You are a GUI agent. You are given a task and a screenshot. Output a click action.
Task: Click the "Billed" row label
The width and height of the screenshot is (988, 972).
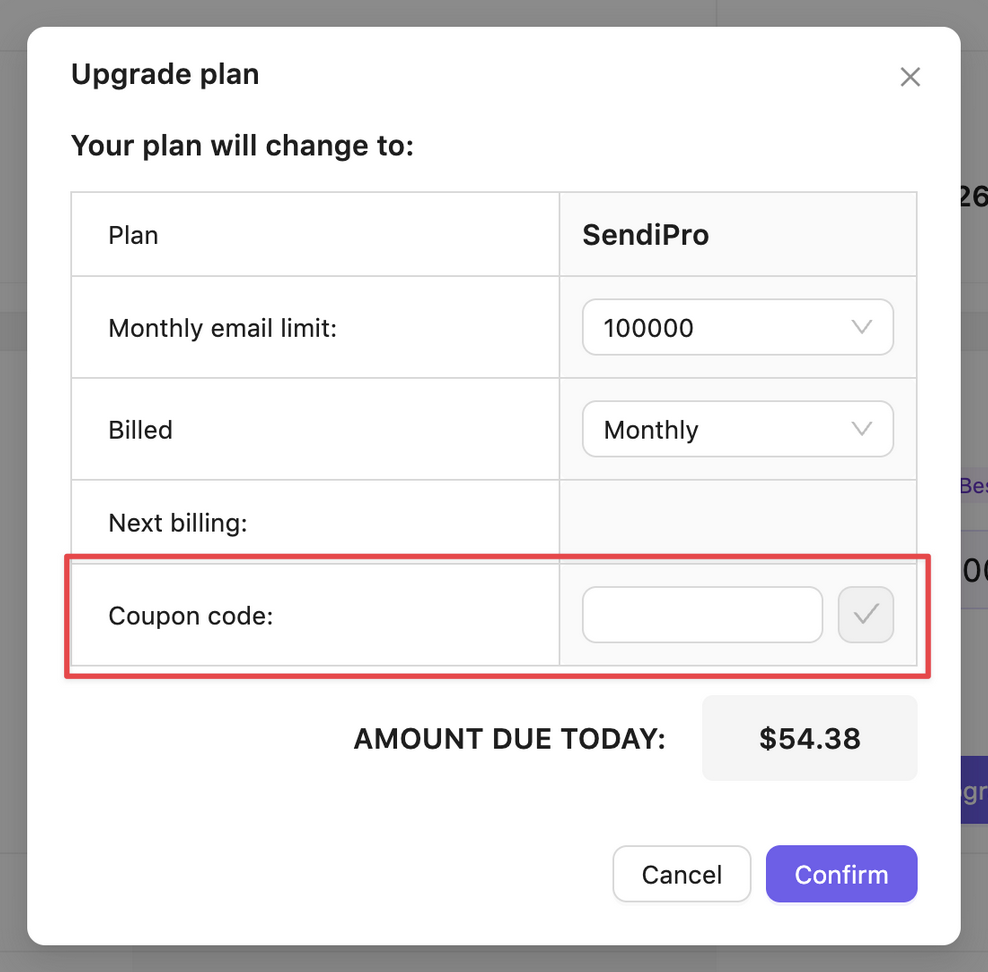[x=140, y=430]
